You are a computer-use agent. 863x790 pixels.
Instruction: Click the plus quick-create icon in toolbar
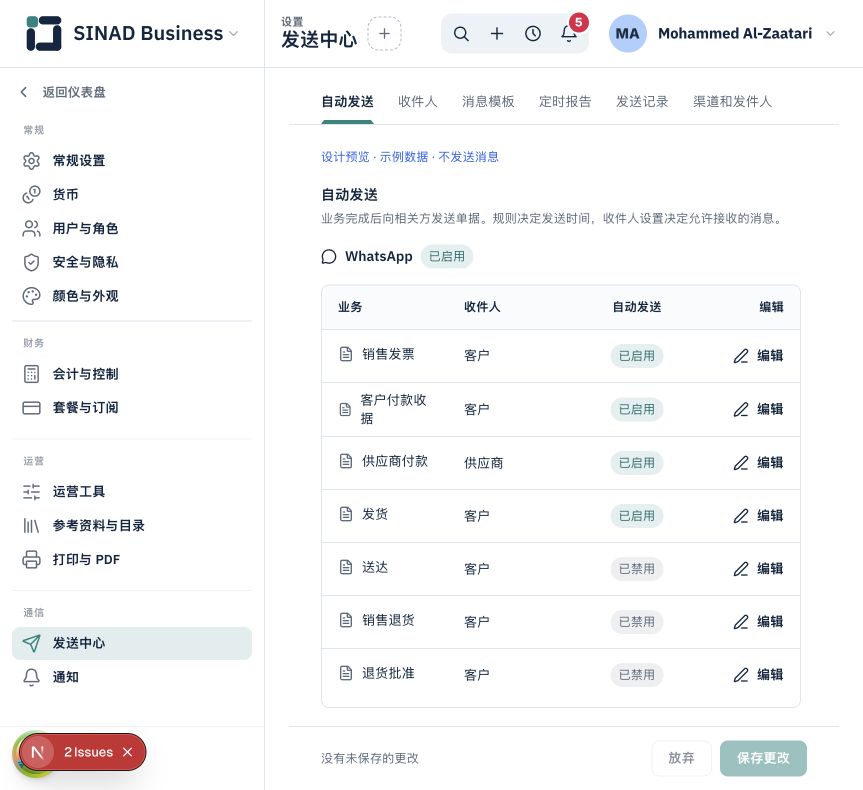(x=497, y=34)
